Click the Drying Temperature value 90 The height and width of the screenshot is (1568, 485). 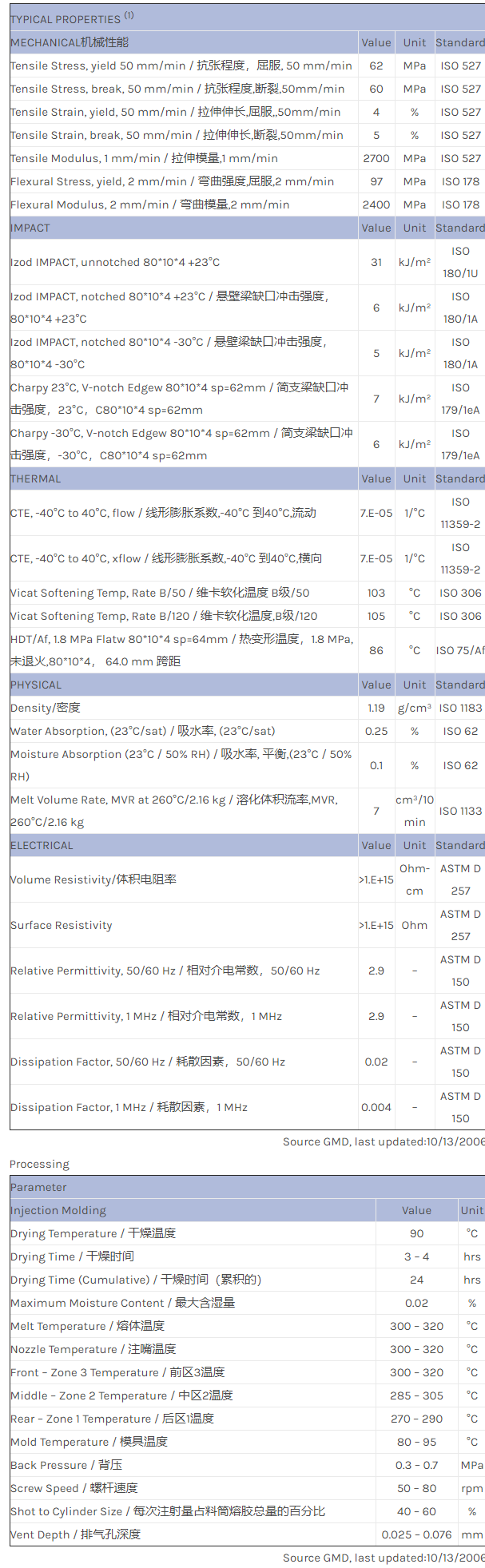point(416,1233)
